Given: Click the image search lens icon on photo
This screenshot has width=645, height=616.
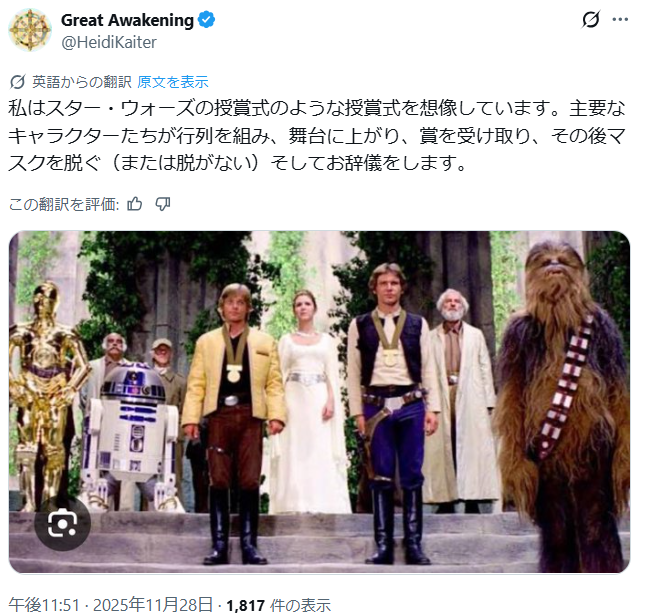Looking at the screenshot, I should click(63, 523).
